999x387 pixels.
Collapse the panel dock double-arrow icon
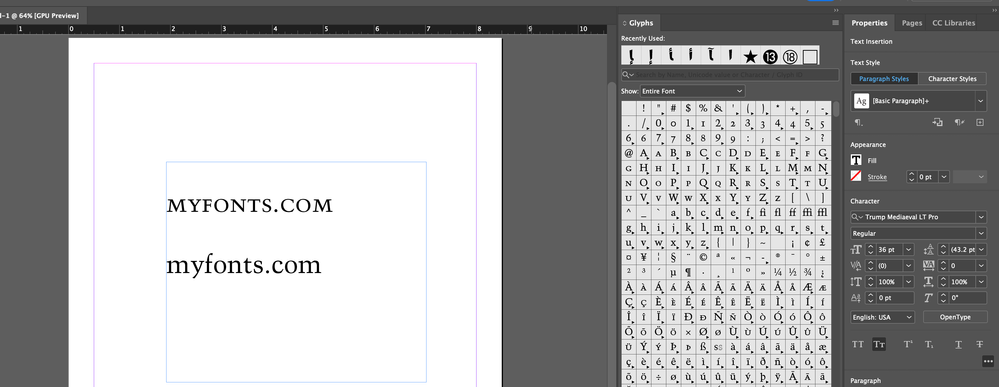(836, 11)
